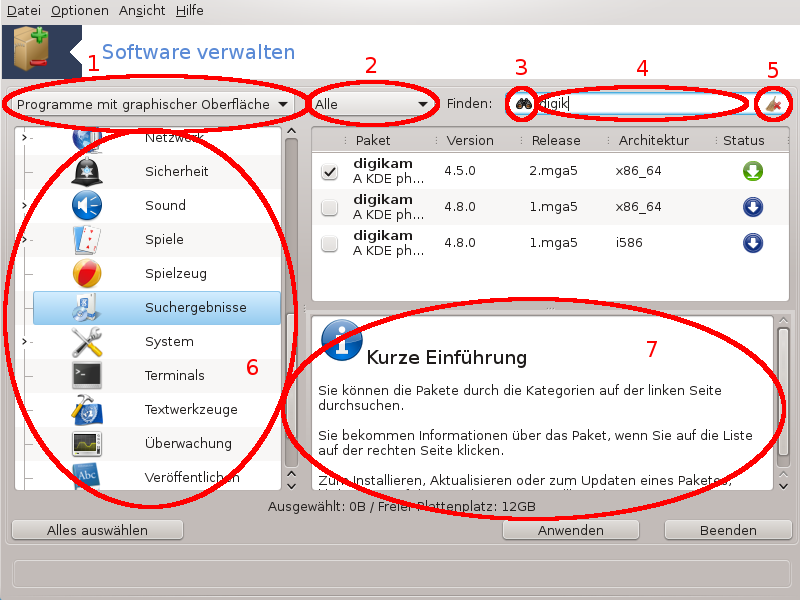Click the Alles auswählen button
Screen dimensions: 800x600
tap(97, 530)
